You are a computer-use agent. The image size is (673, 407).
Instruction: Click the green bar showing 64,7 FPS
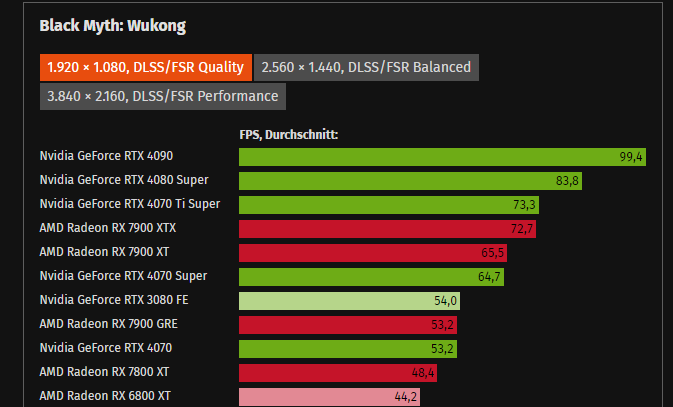[x=371, y=277]
